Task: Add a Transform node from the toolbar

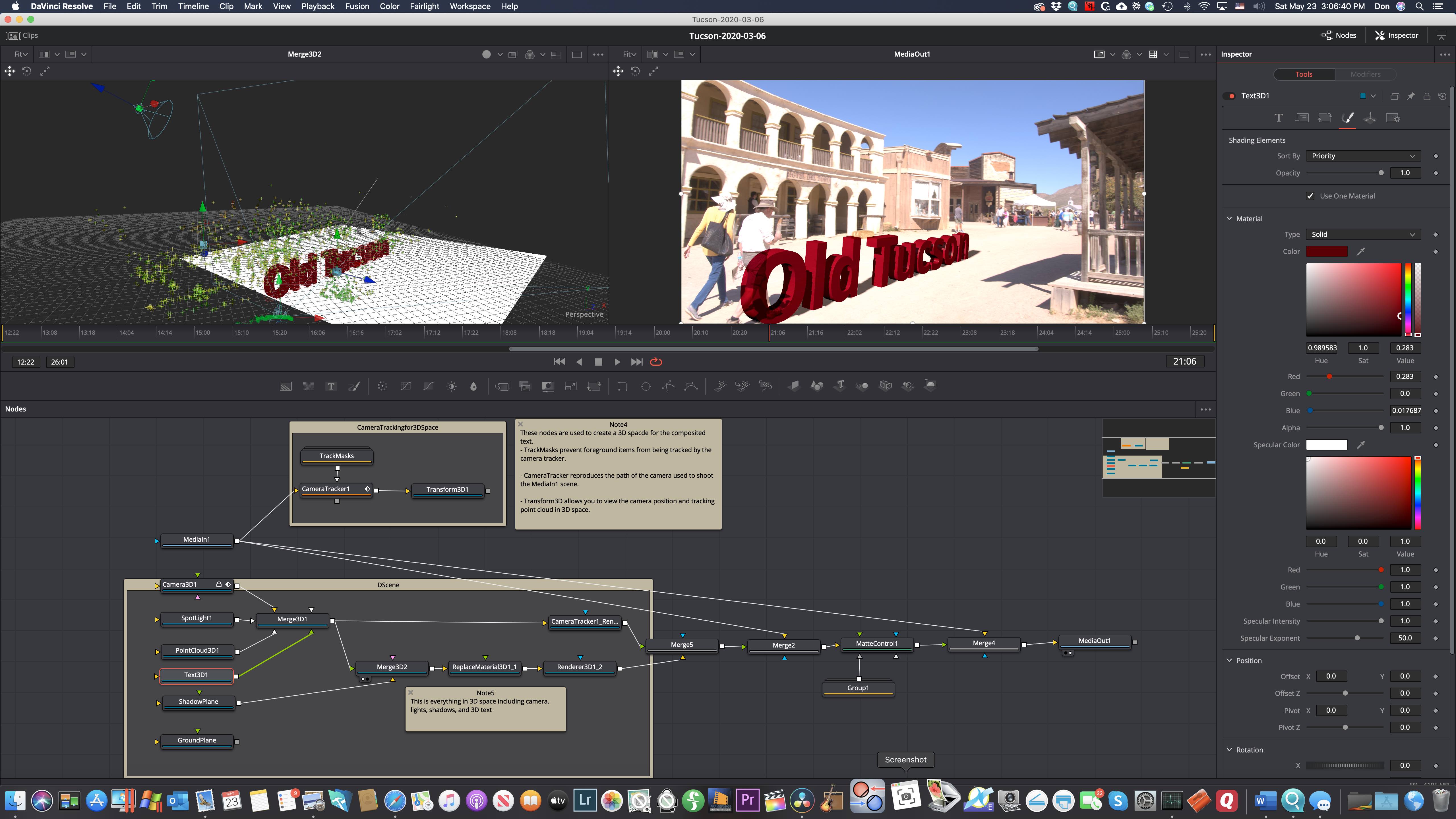Action: pos(594,386)
